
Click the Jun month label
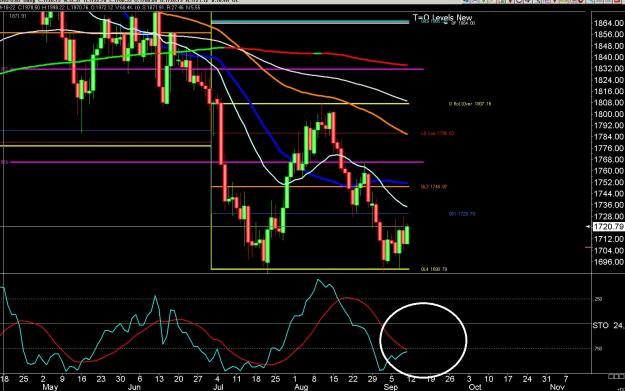click(135, 387)
